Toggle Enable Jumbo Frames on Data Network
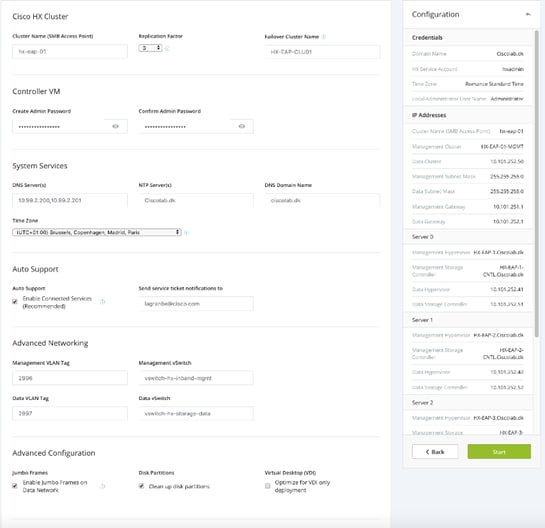This screenshot has width=545, height=528. 15,486
